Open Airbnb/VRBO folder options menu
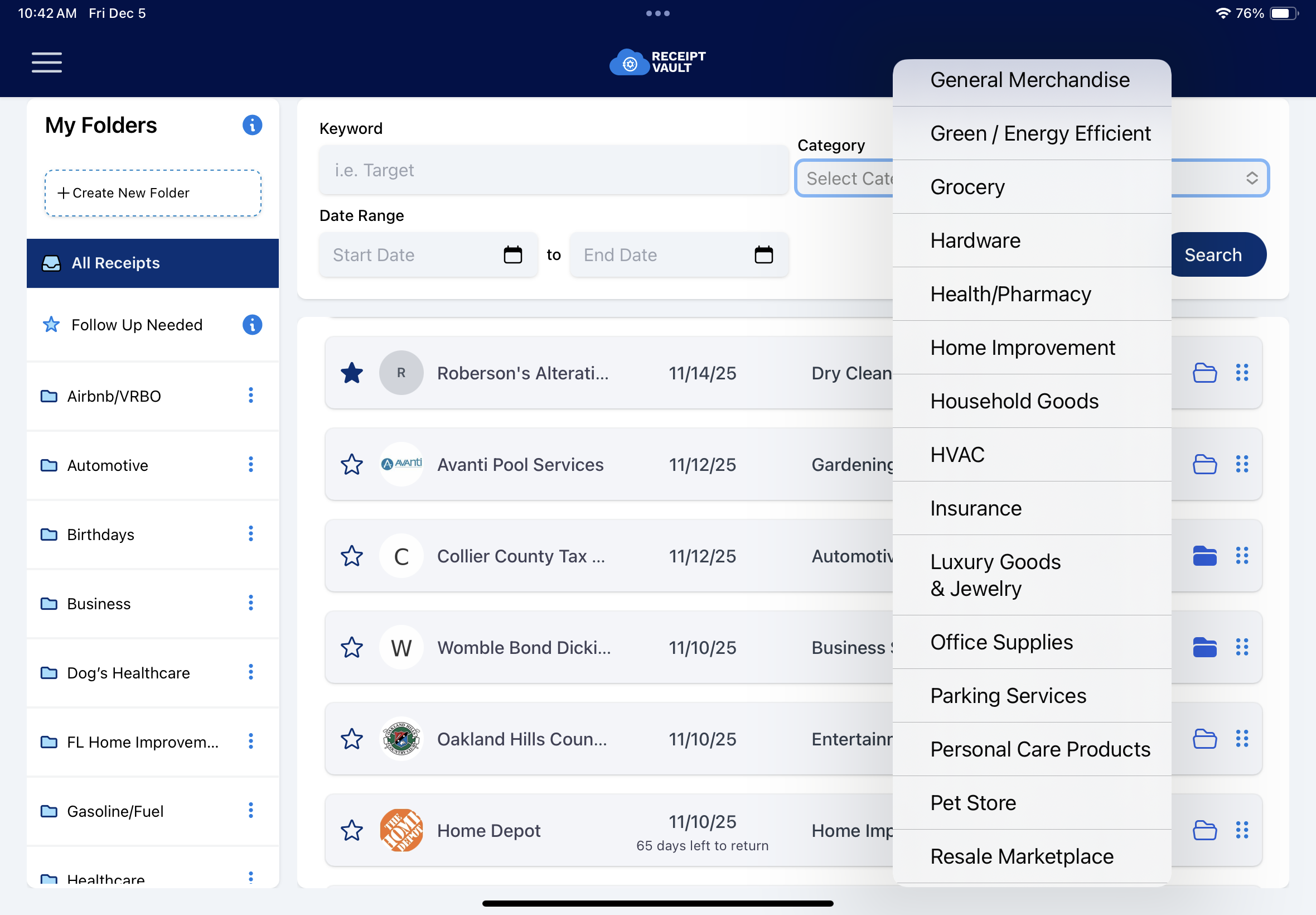The height and width of the screenshot is (915, 1316). coord(250,396)
